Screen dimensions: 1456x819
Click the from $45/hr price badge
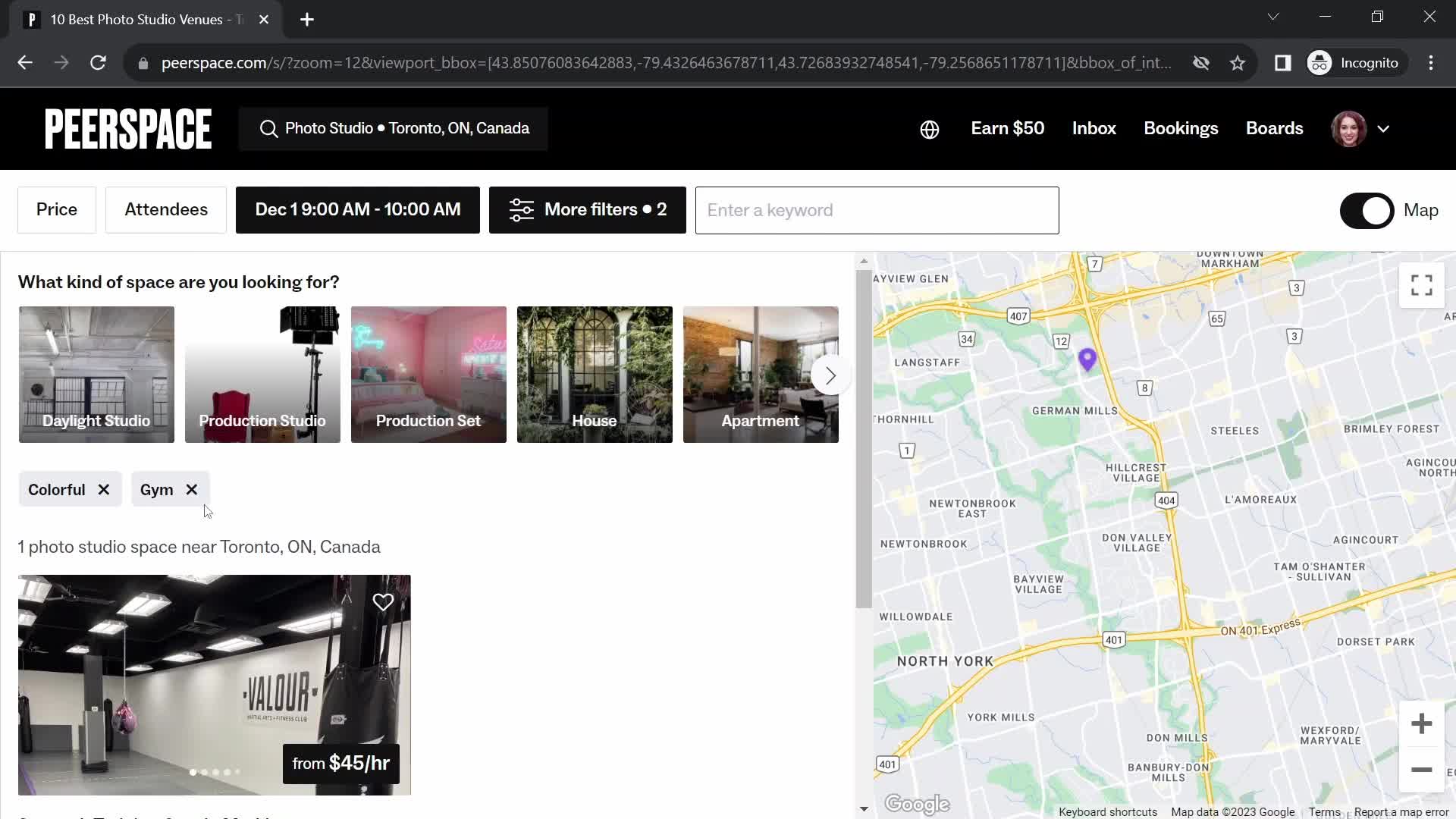click(x=341, y=764)
